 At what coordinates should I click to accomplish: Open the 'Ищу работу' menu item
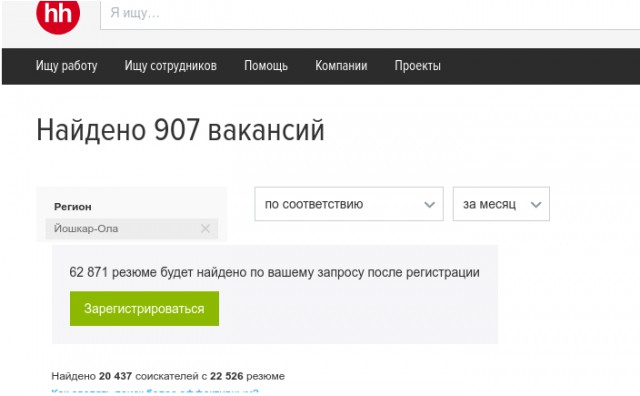(67, 66)
